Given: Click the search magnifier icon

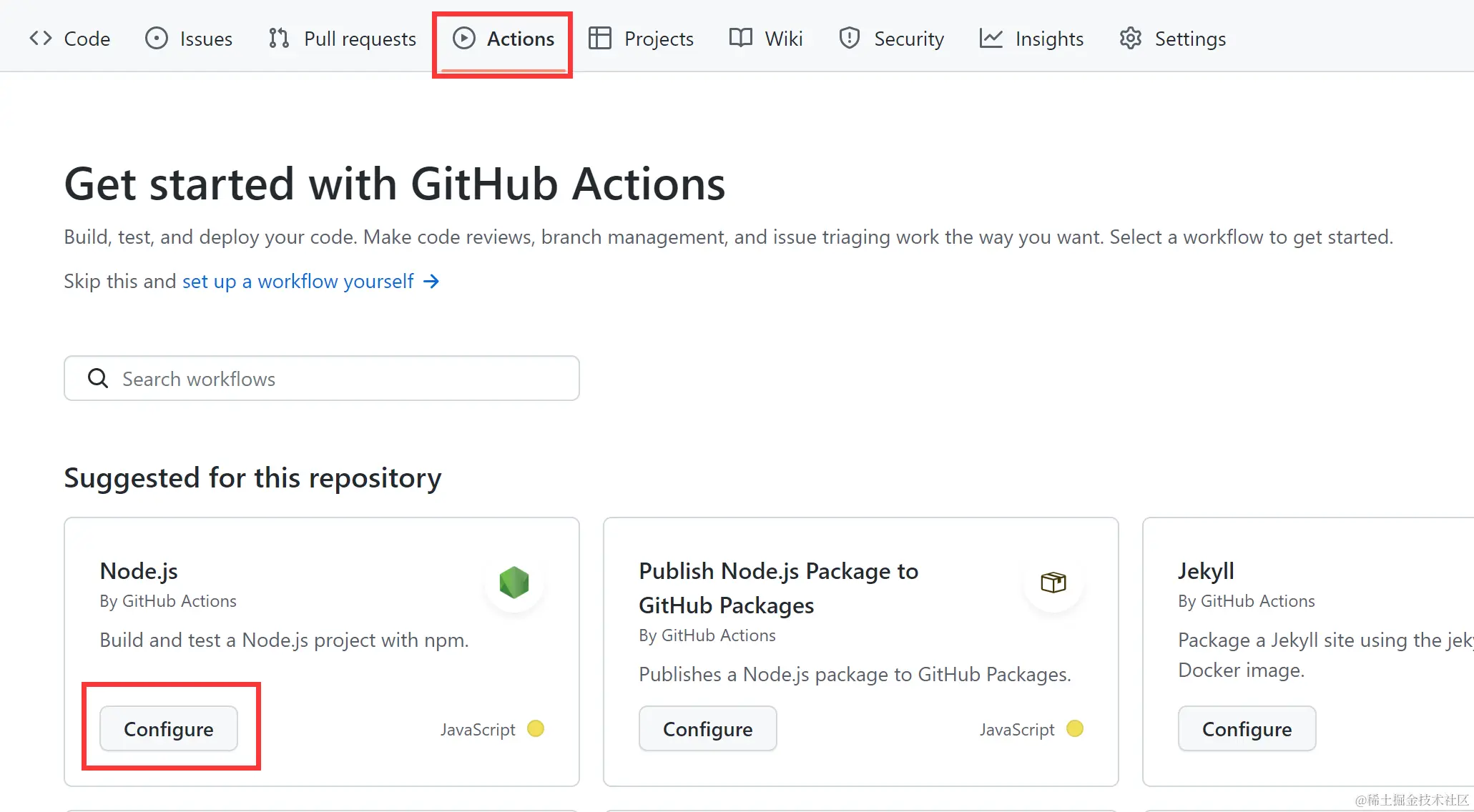Looking at the screenshot, I should tap(98, 378).
